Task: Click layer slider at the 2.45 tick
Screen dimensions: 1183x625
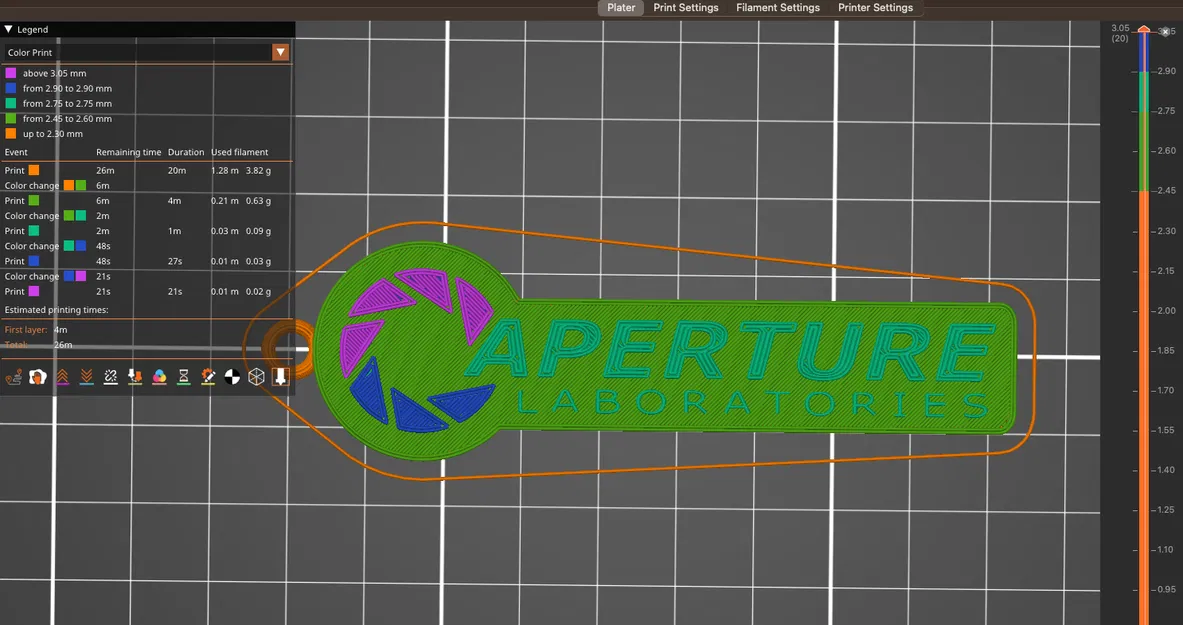Action: tap(1144, 191)
